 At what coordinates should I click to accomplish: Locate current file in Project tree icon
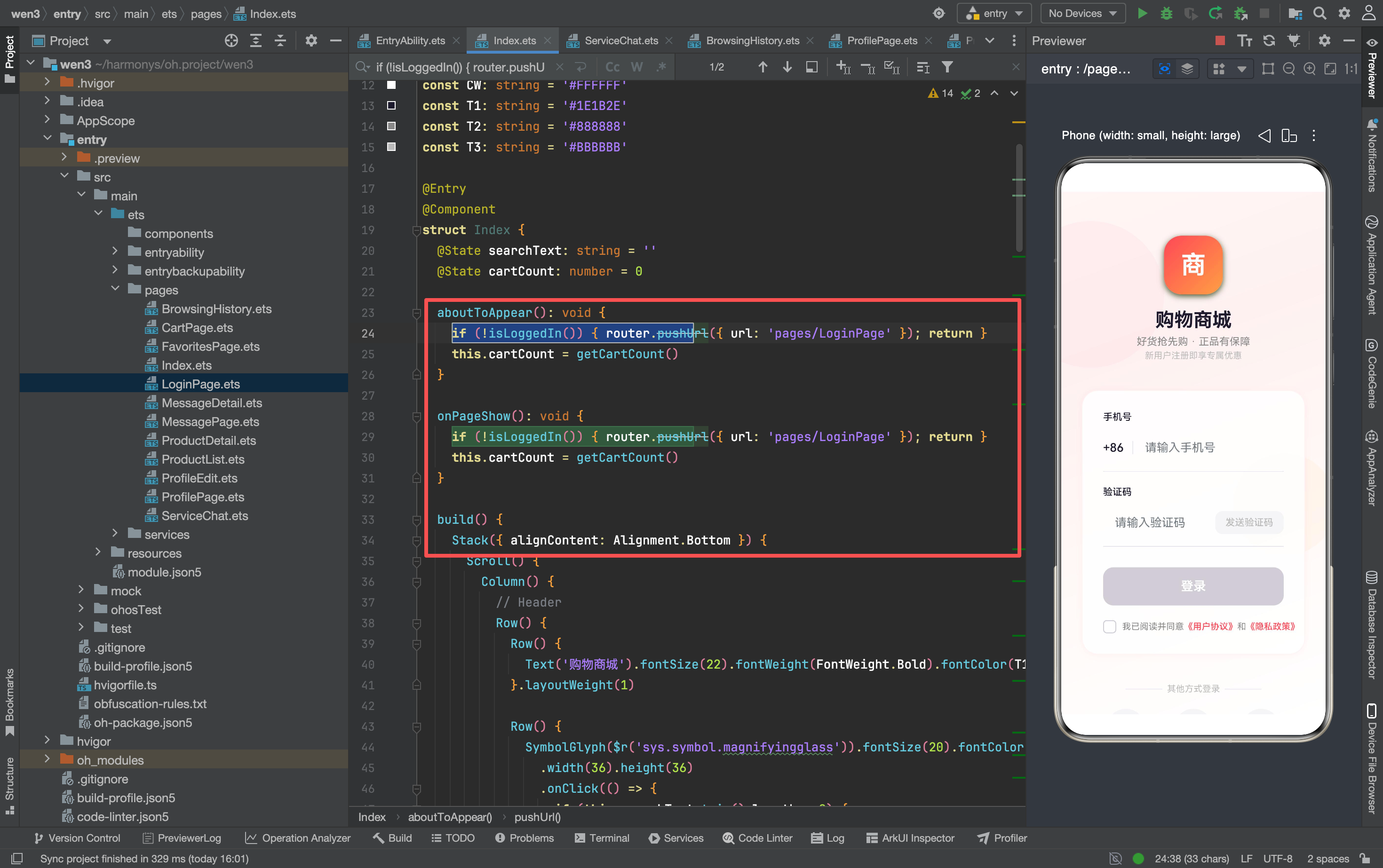231,40
